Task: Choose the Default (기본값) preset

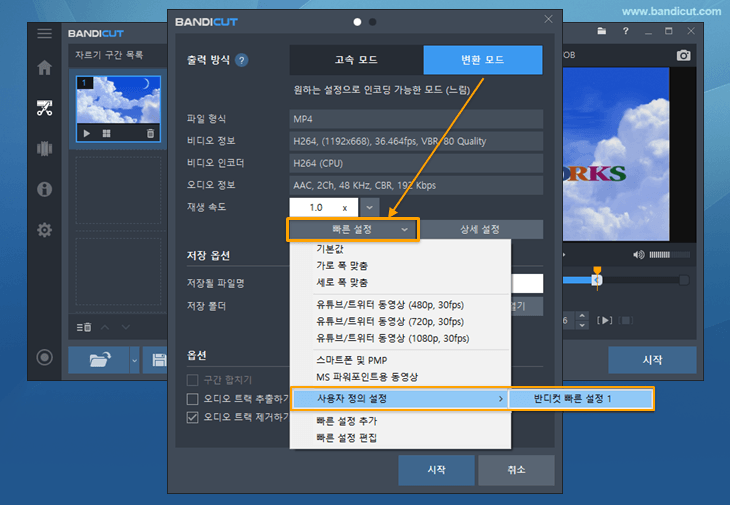Action: click(400, 249)
